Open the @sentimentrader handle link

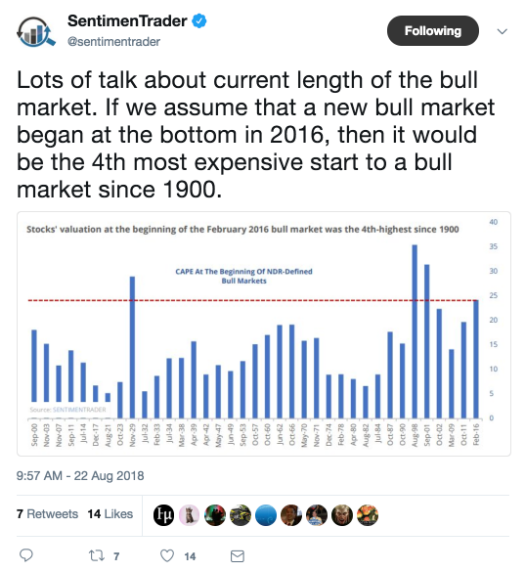pyautogui.click(x=114, y=42)
